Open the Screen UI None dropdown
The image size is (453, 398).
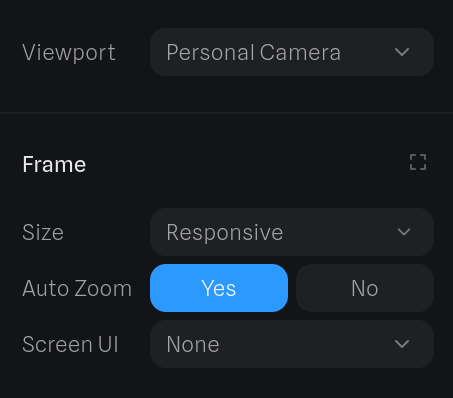(x=292, y=344)
